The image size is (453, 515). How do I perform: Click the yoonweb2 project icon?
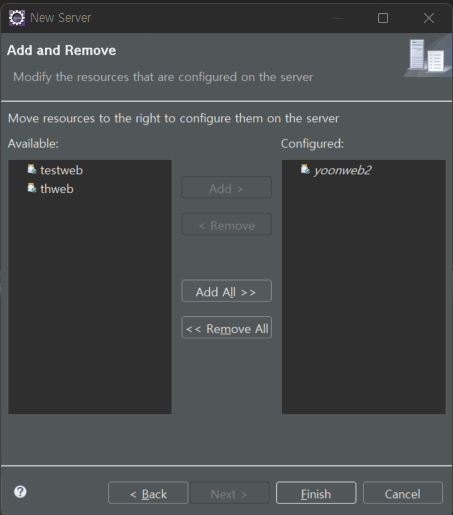[305, 169]
